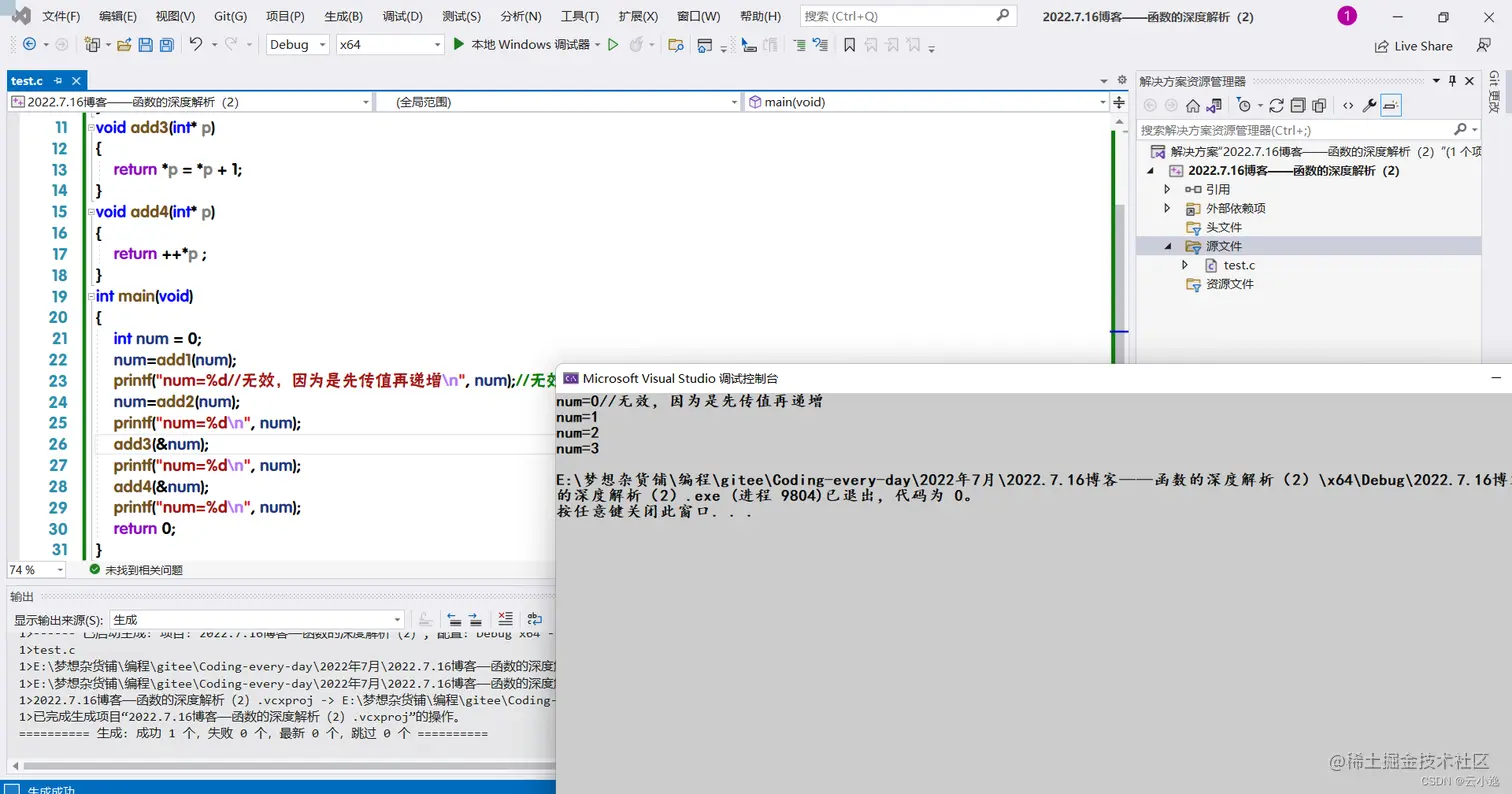Image resolution: width=1512 pixels, height=794 pixels.
Task: Click the Save All double-floppy icon
Action: pos(166,45)
